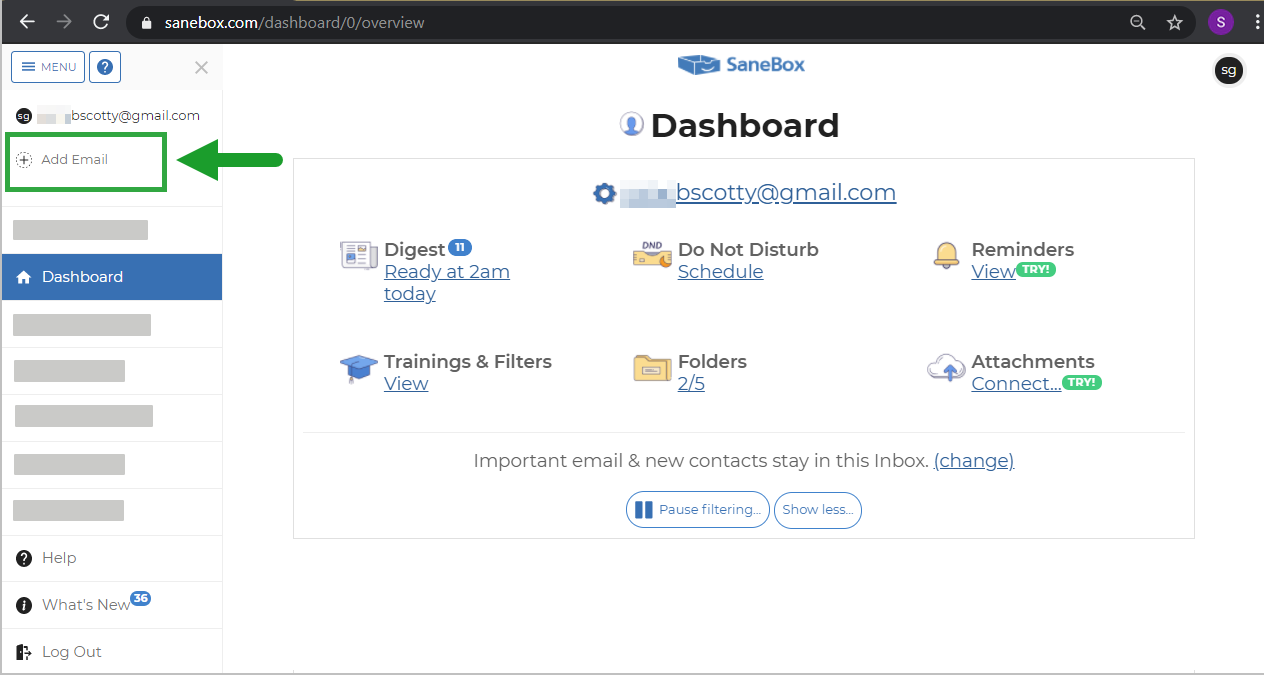Close the sidebar with the X

tap(201, 68)
